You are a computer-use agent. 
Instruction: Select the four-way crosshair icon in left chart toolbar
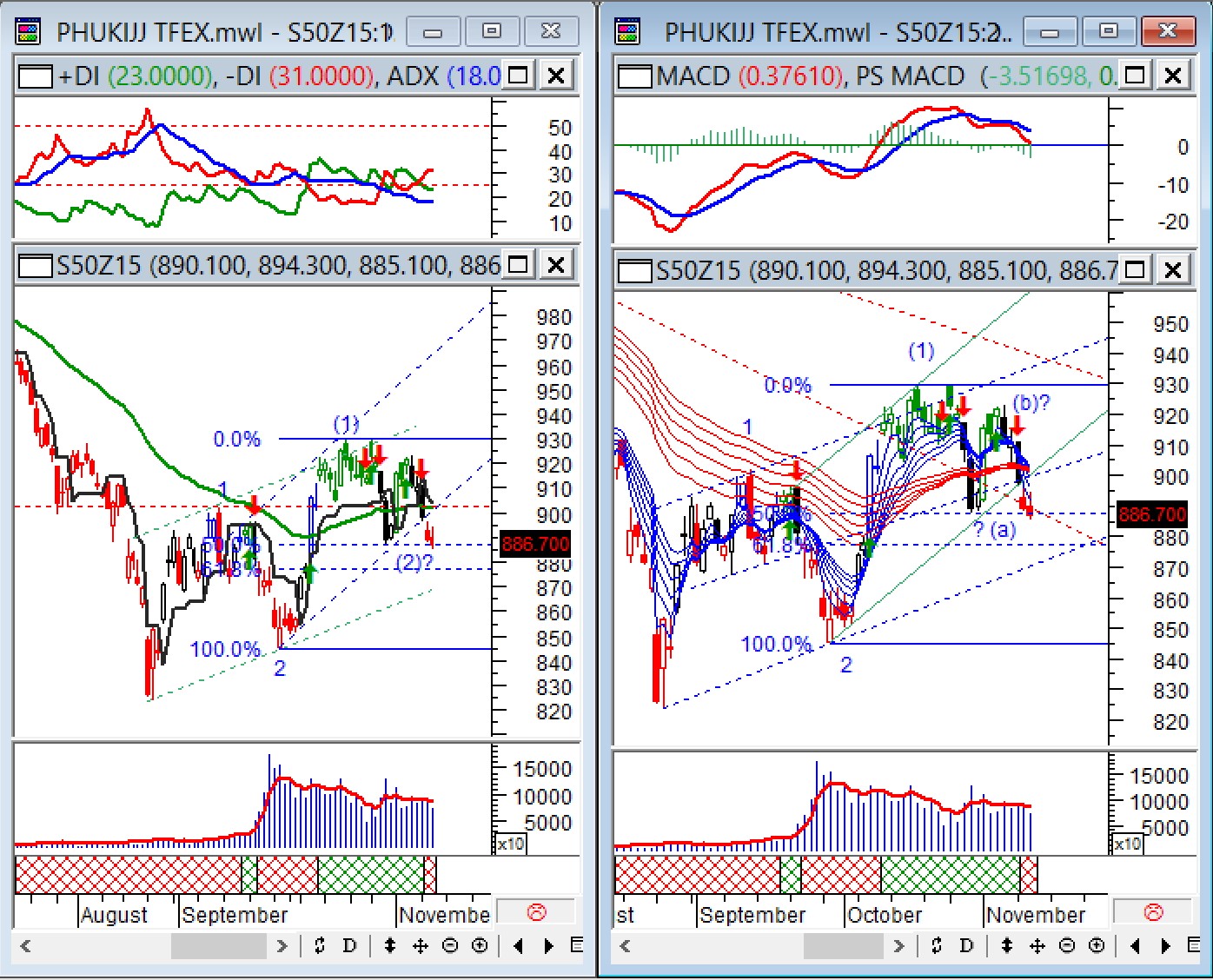tap(421, 945)
